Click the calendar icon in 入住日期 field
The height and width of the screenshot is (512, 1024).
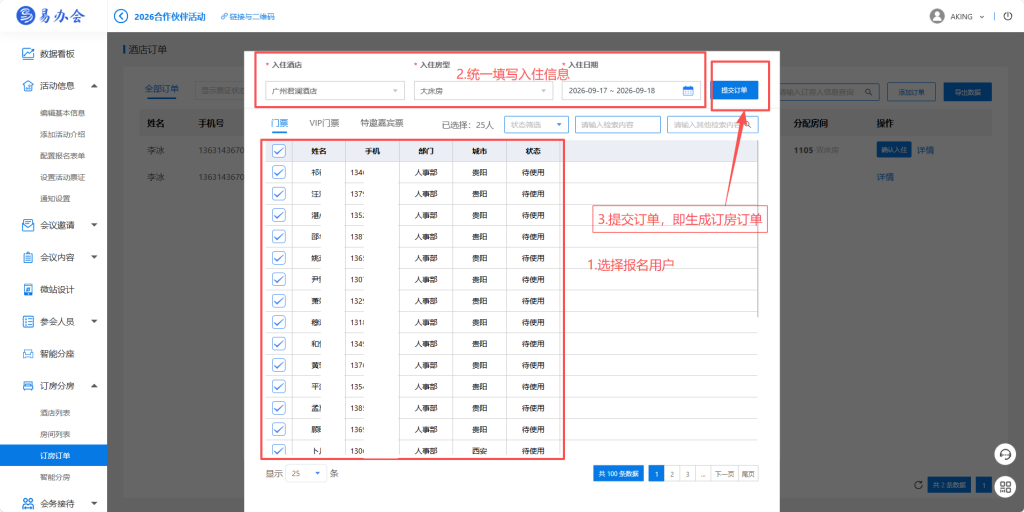tap(688, 91)
